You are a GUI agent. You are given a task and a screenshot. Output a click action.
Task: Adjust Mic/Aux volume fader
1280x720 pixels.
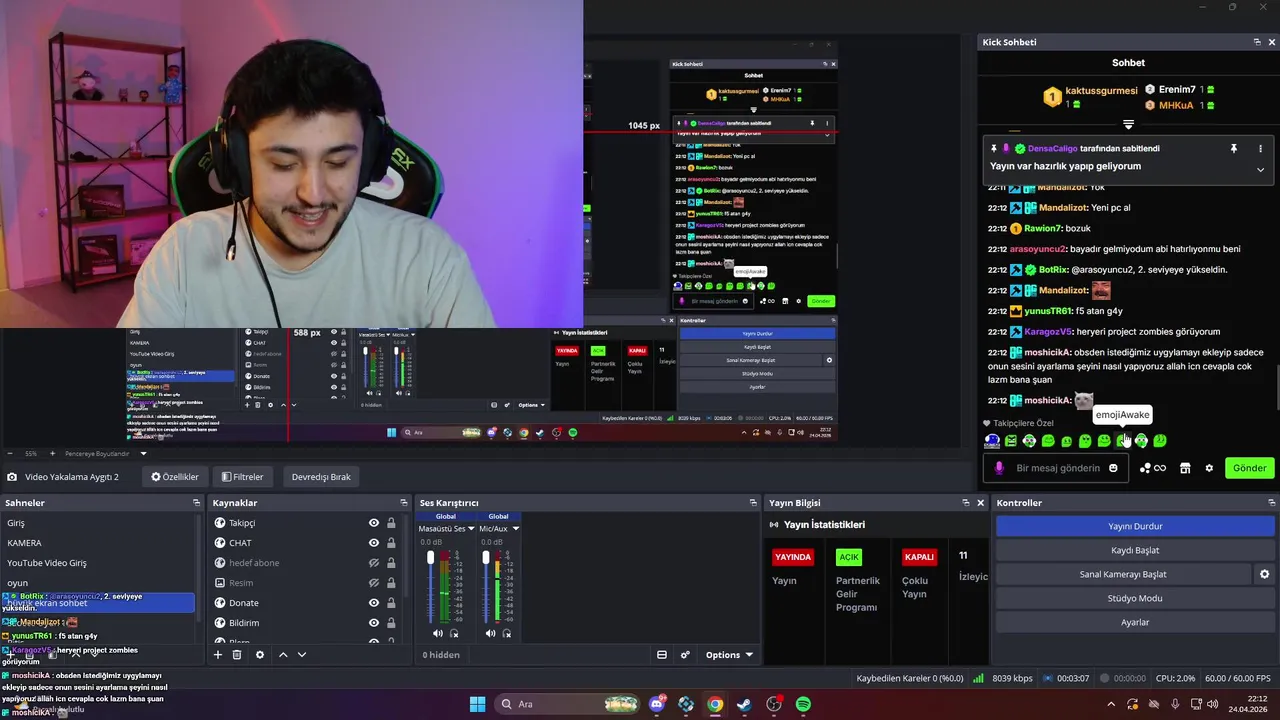pyautogui.click(x=485, y=558)
